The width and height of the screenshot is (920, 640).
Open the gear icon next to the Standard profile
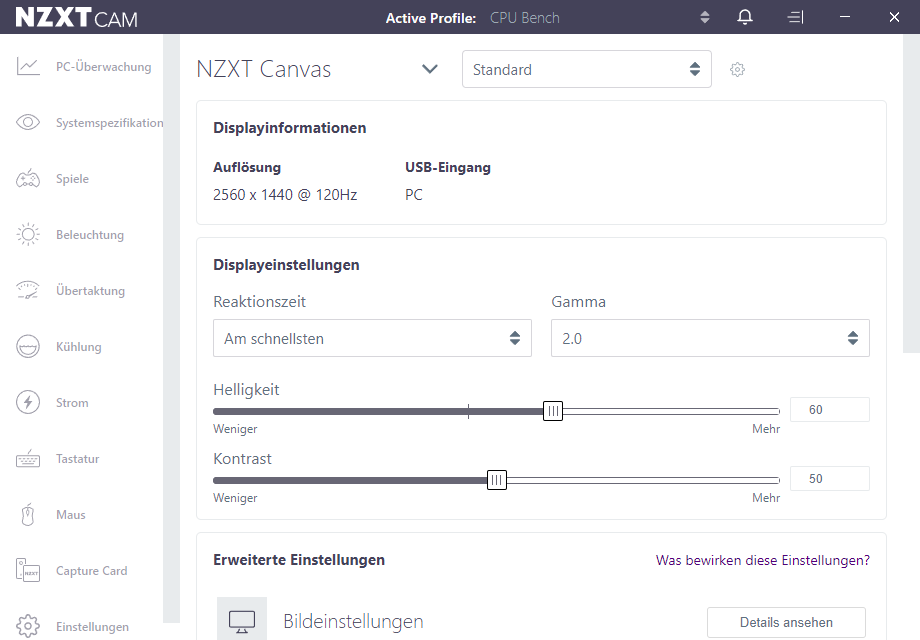click(x=738, y=70)
